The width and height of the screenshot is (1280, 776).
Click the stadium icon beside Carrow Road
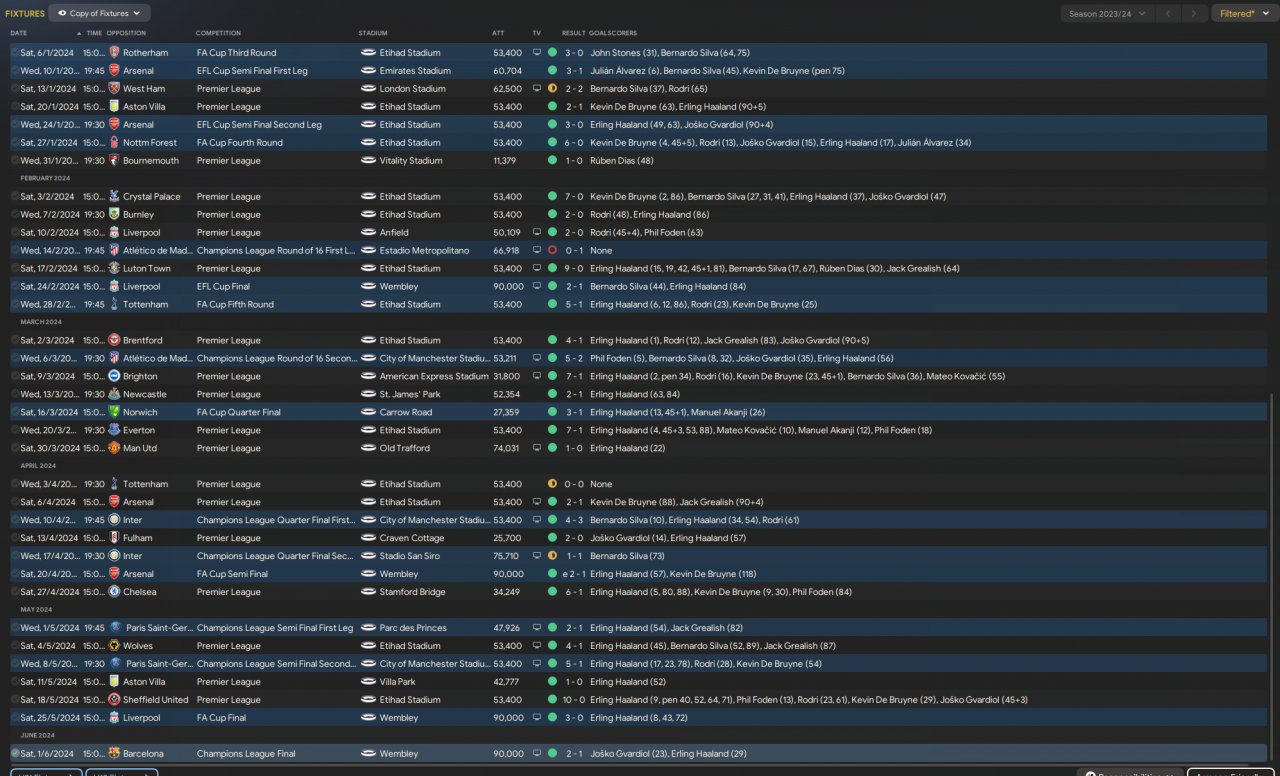pyautogui.click(x=368, y=413)
